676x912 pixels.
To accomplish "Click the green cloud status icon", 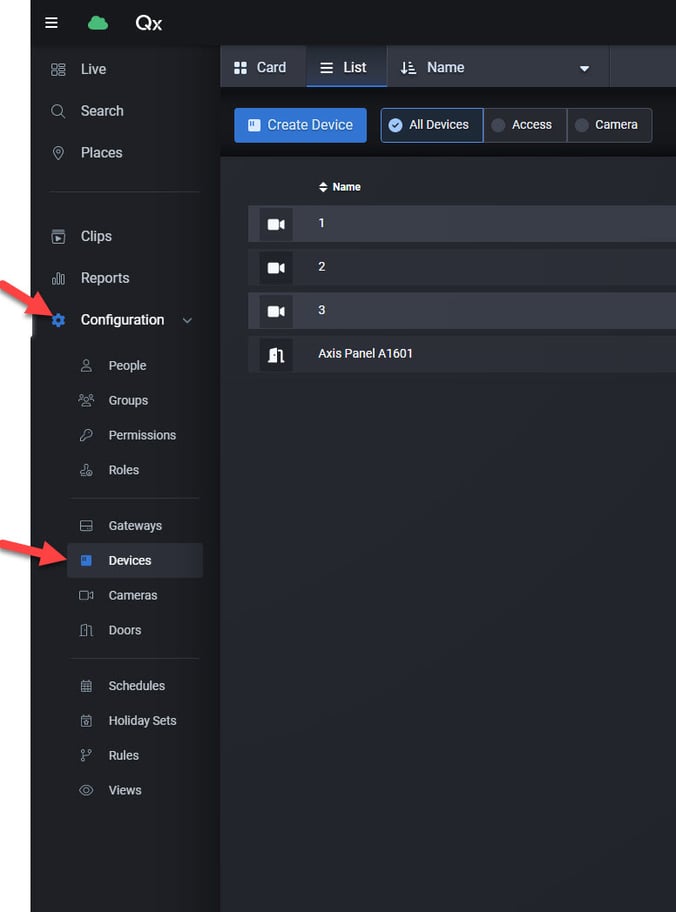I will coord(98,23).
